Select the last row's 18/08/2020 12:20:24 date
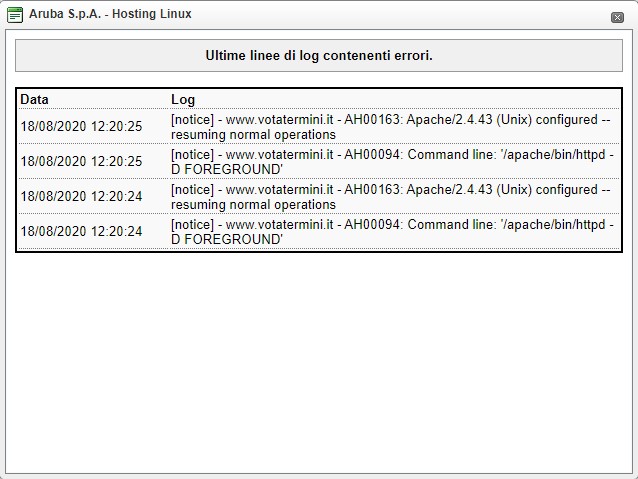Image resolution: width=638 pixels, height=479 pixels. (x=81, y=231)
